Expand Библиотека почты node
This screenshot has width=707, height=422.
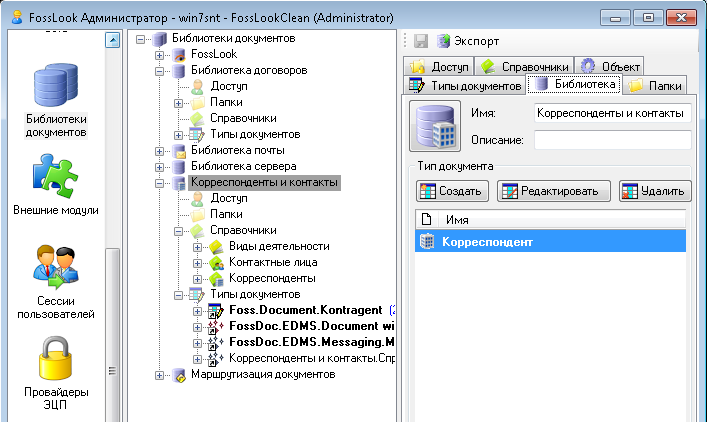point(160,151)
